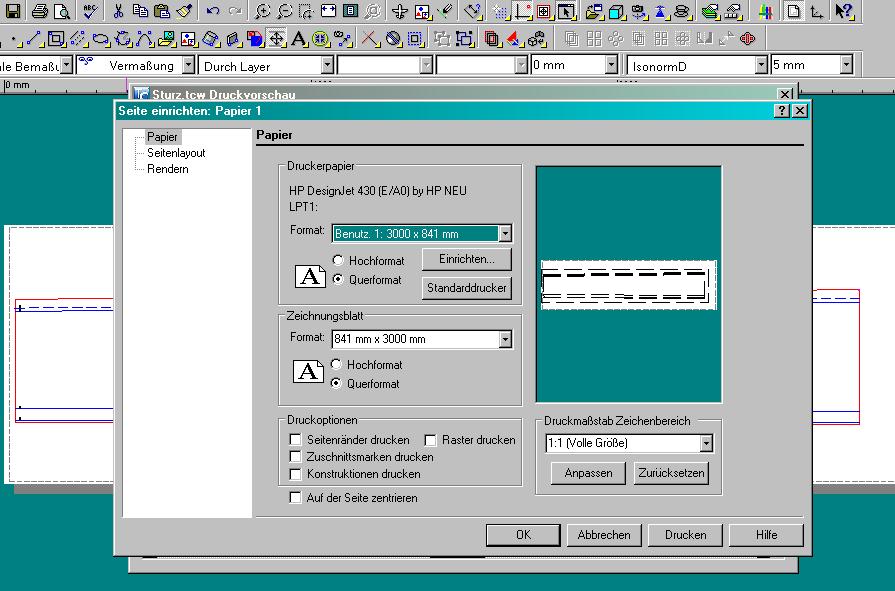
Task: Click the Zoom In magnifier icon
Action: click(262, 10)
